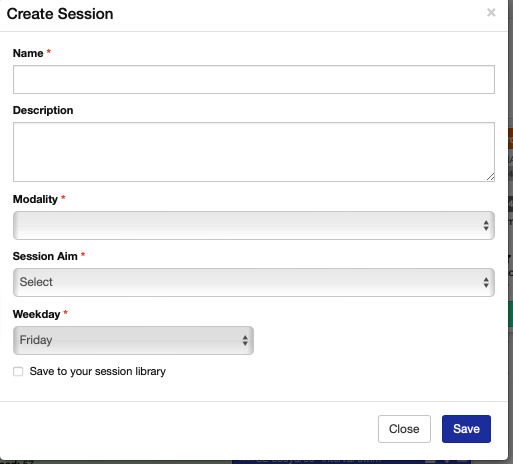
Task: Click the white Close button
Action: (404, 429)
